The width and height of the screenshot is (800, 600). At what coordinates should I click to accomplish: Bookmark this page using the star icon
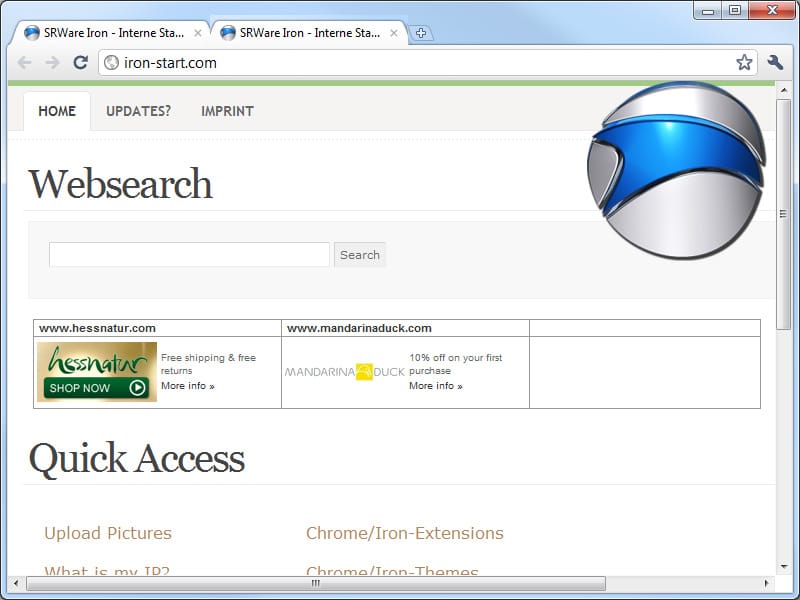[x=744, y=61]
